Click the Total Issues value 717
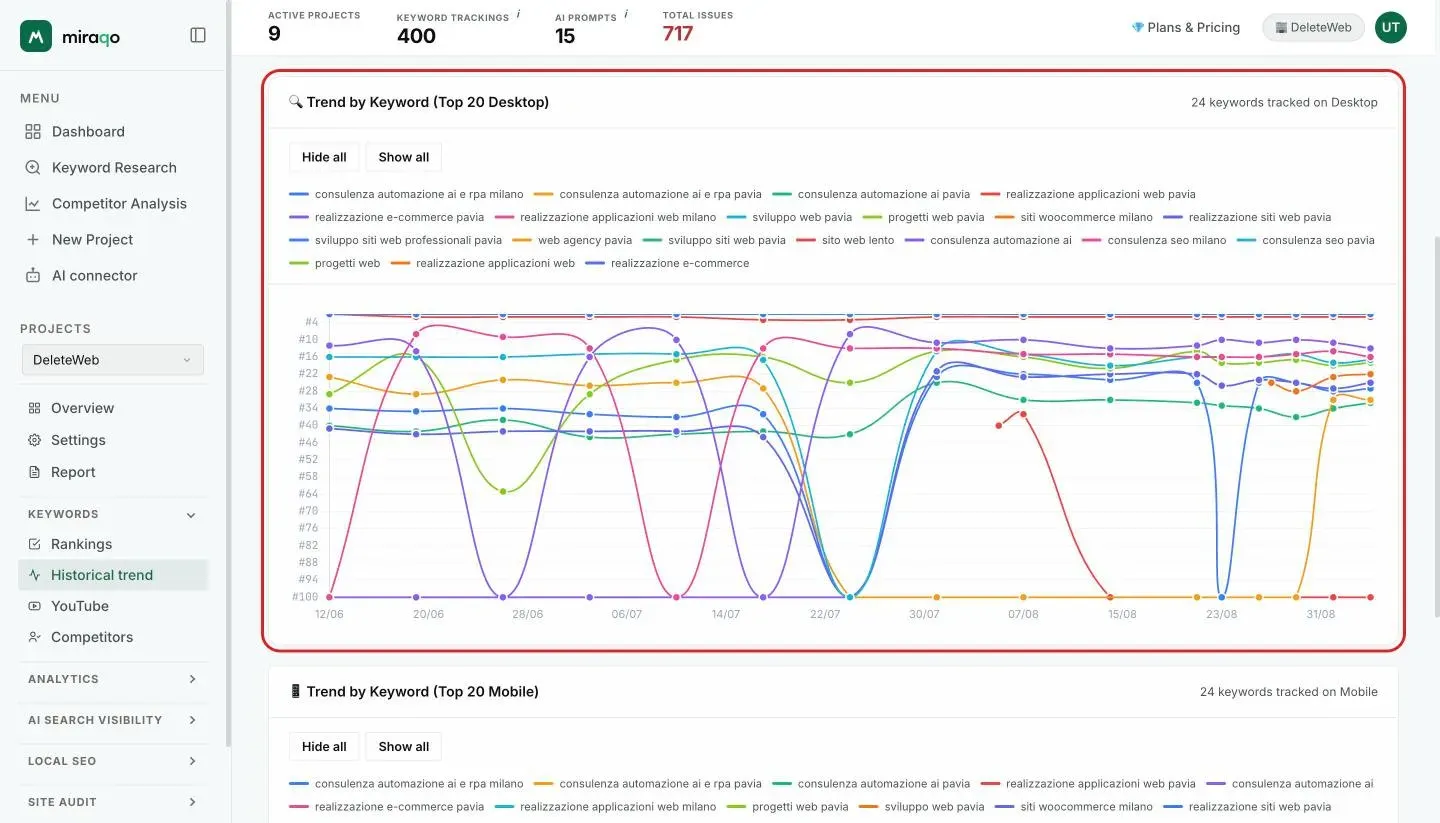Image resolution: width=1440 pixels, height=823 pixels. click(678, 34)
